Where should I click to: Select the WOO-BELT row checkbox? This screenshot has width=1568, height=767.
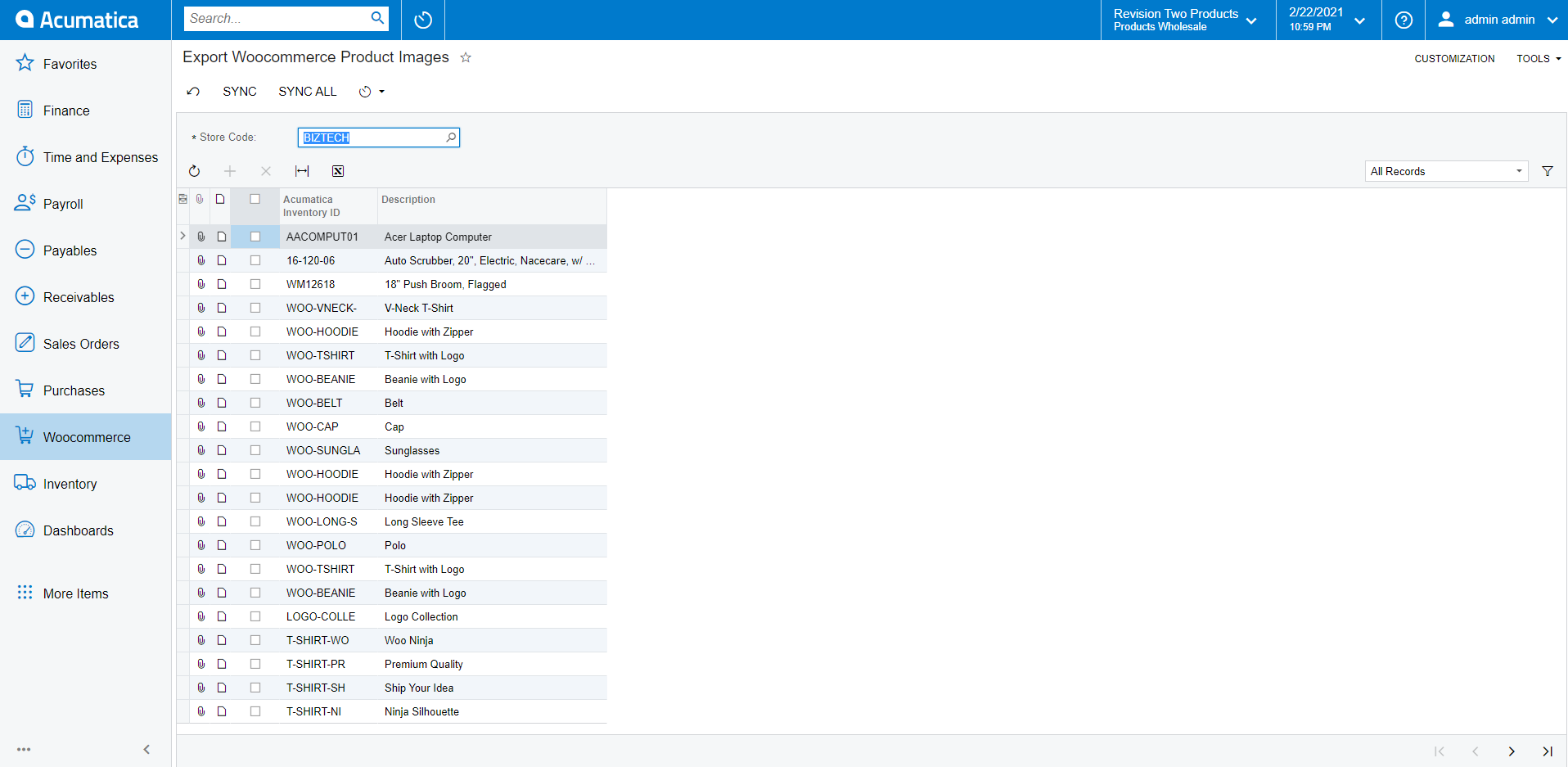coord(255,403)
